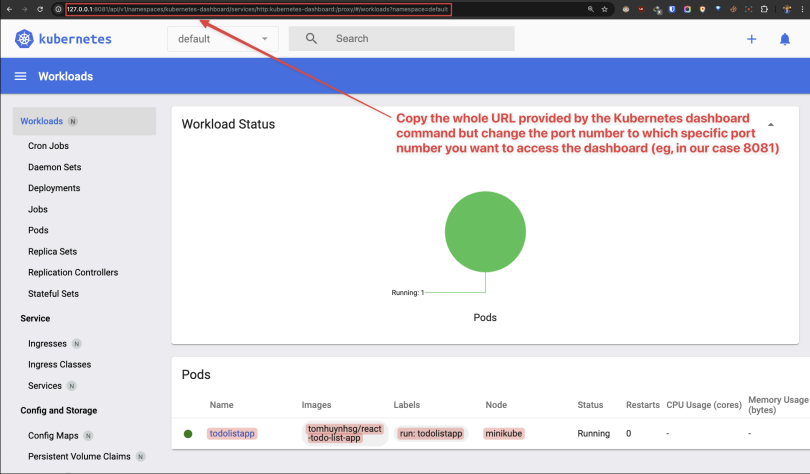810x474 pixels.
Task: Open the owl-face extension icon
Action: point(626,9)
